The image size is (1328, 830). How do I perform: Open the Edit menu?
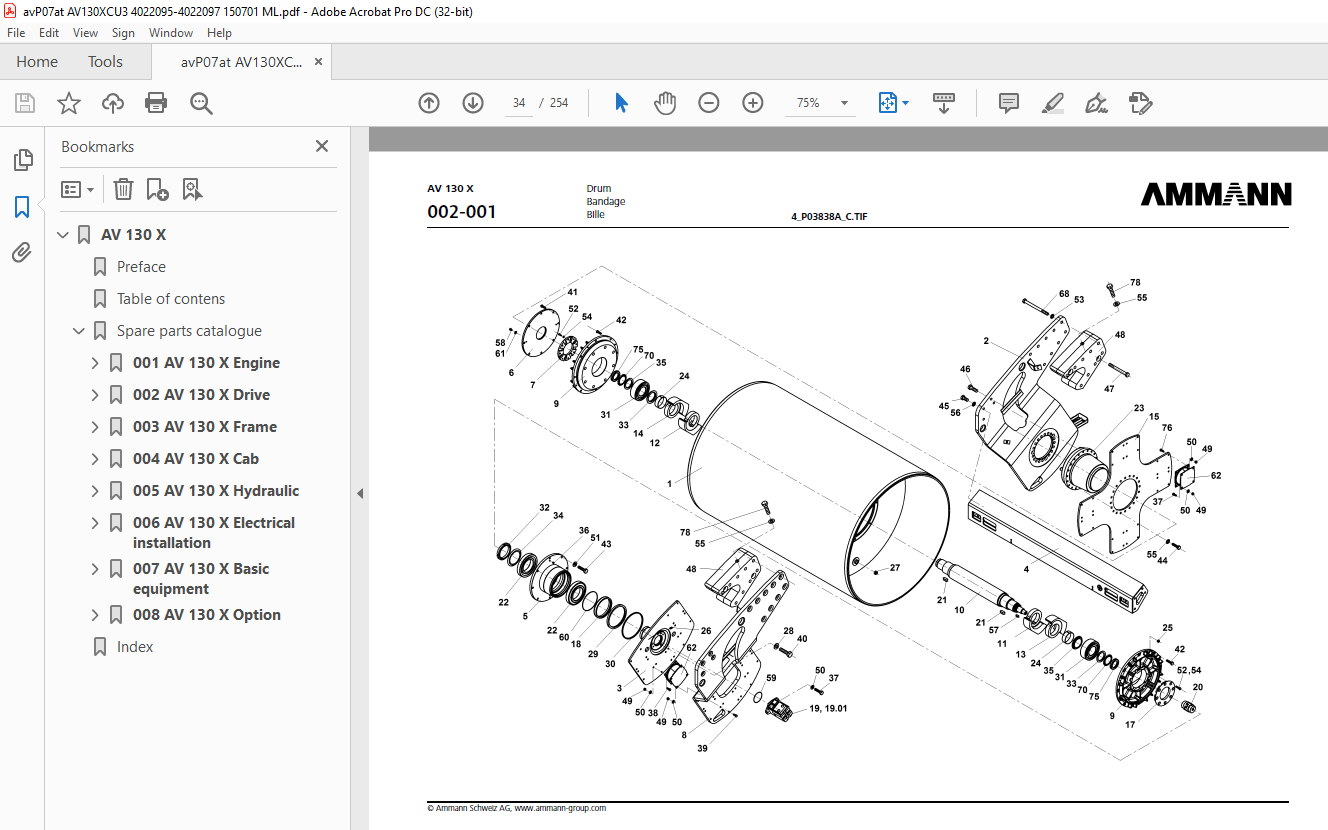49,33
